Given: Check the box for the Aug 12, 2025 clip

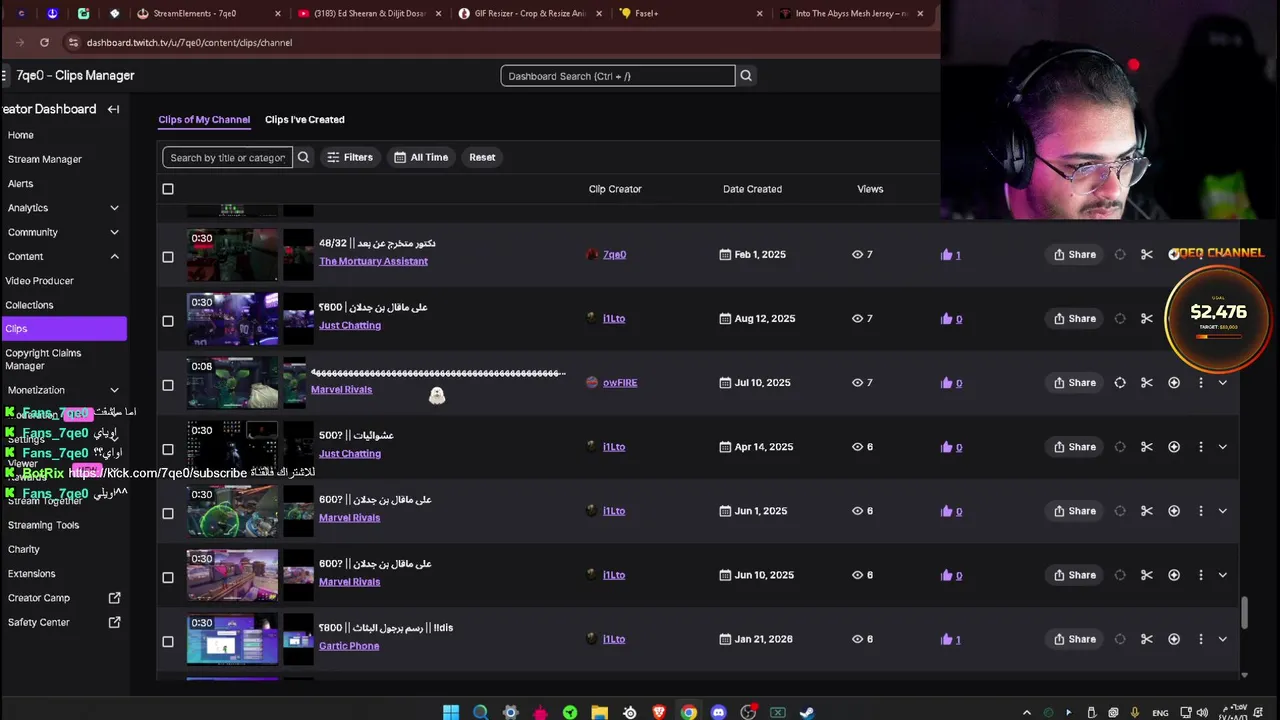Looking at the screenshot, I should click(x=168, y=321).
